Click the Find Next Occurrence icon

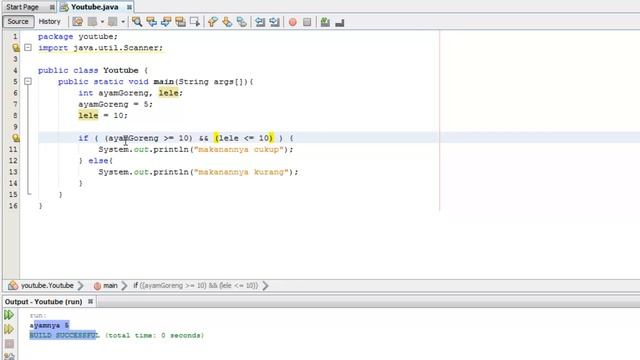(x=166, y=22)
